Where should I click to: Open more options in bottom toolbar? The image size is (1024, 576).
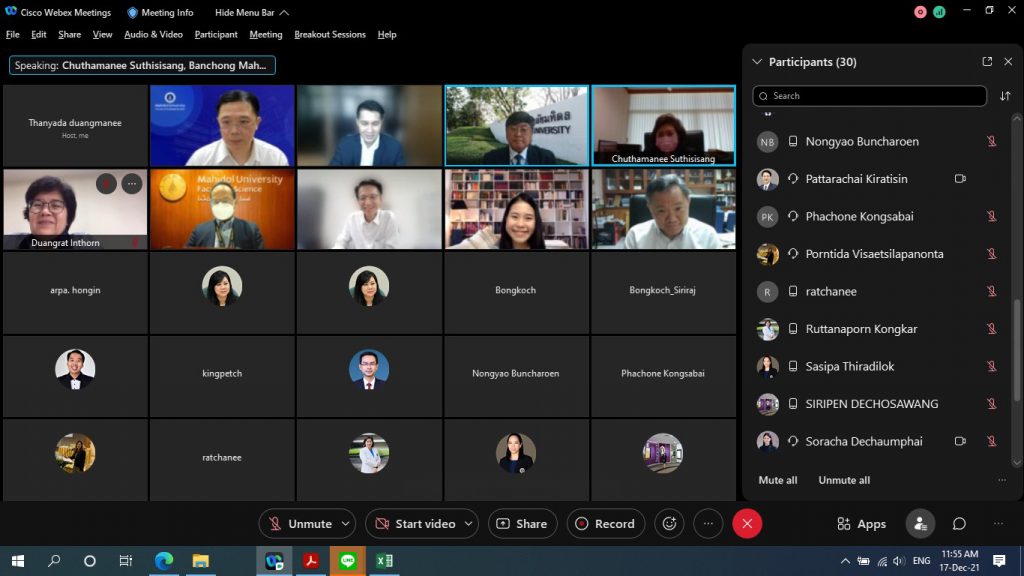point(708,524)
